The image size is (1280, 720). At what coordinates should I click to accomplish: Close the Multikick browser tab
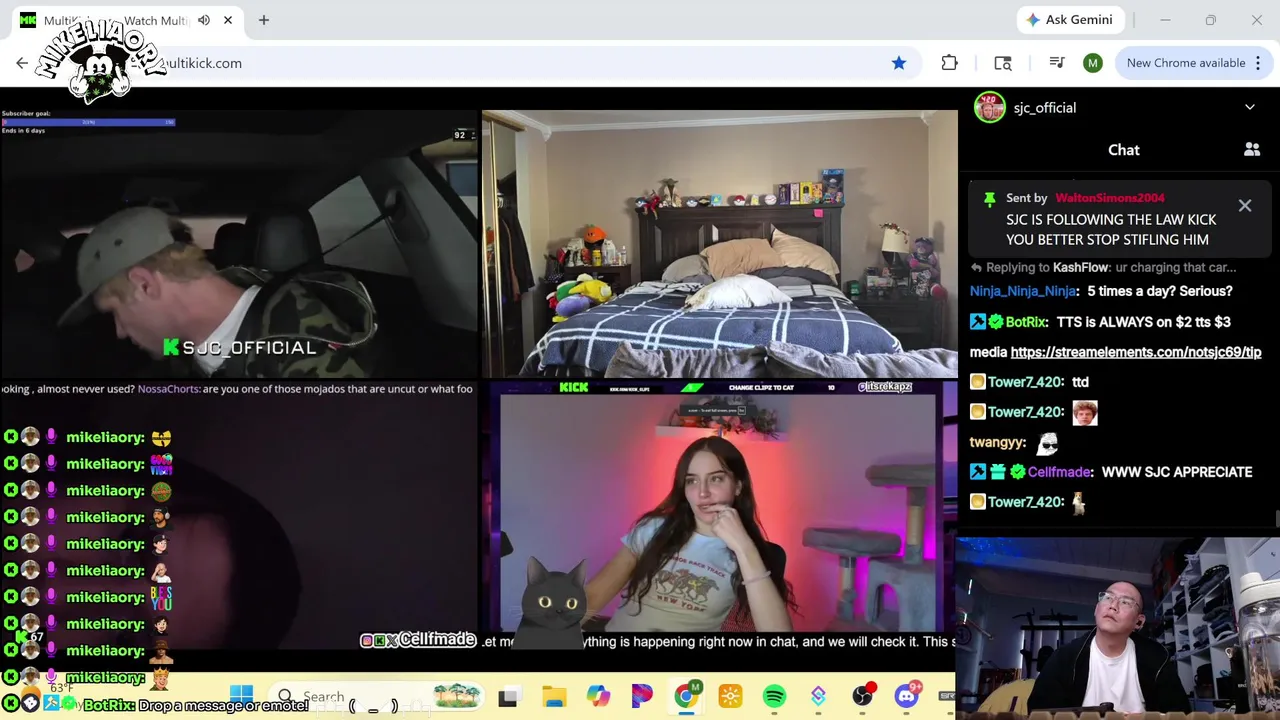[x=228, y=20]
